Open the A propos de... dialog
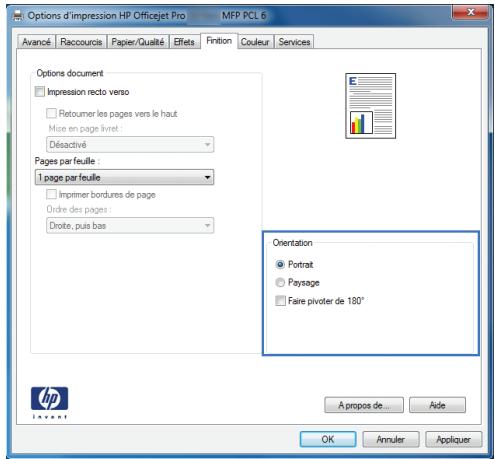Screen dimensions: 495x459 tap(364, 405)
